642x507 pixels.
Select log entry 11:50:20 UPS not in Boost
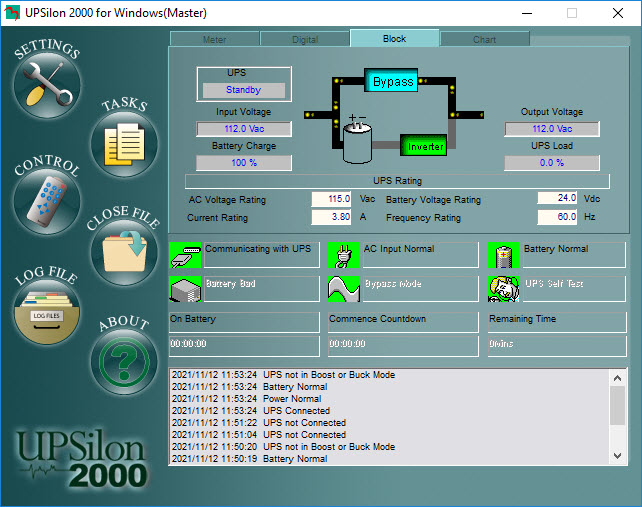coord(283,446)
